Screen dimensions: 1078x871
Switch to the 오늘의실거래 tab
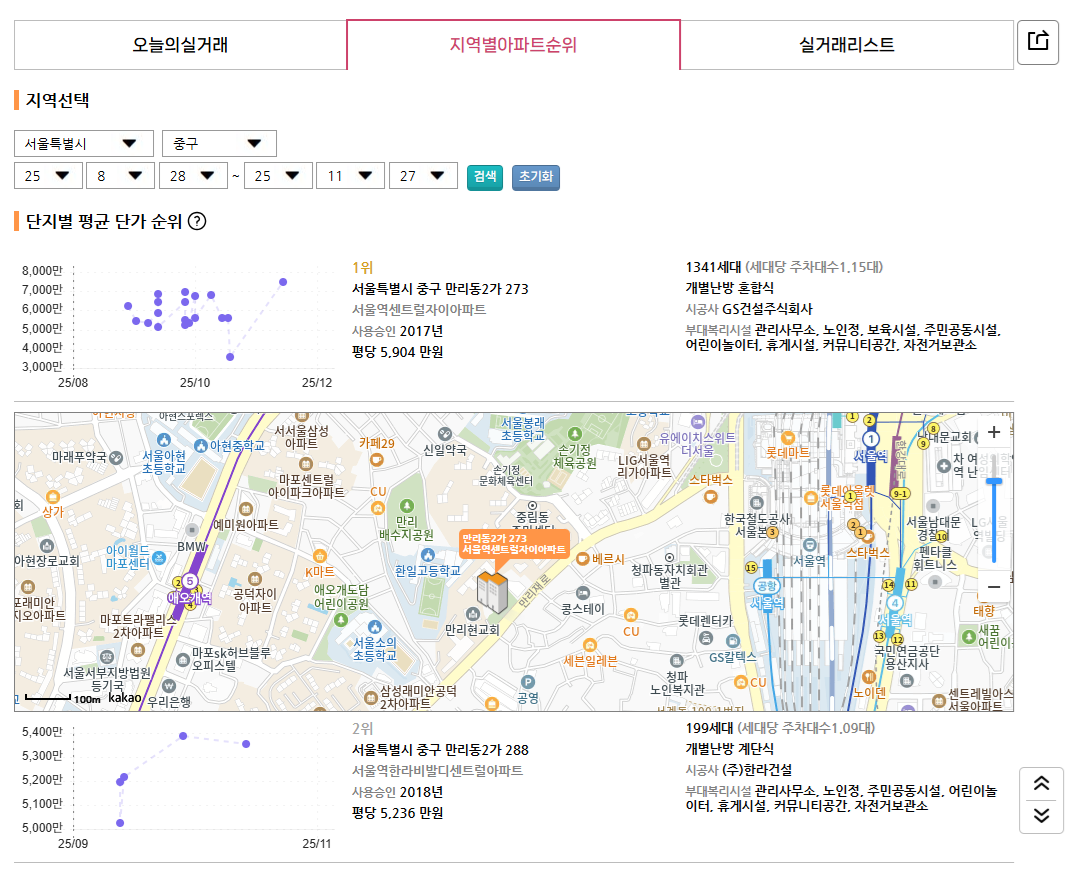point(180,45)
